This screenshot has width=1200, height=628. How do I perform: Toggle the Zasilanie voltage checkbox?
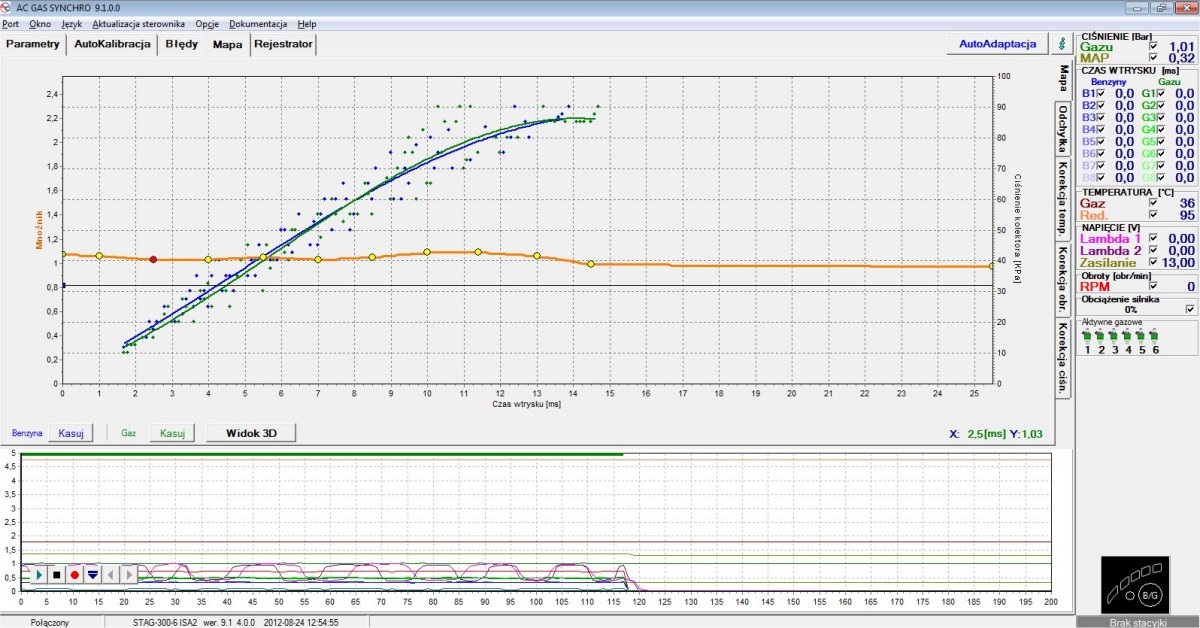pos(1154,262)
